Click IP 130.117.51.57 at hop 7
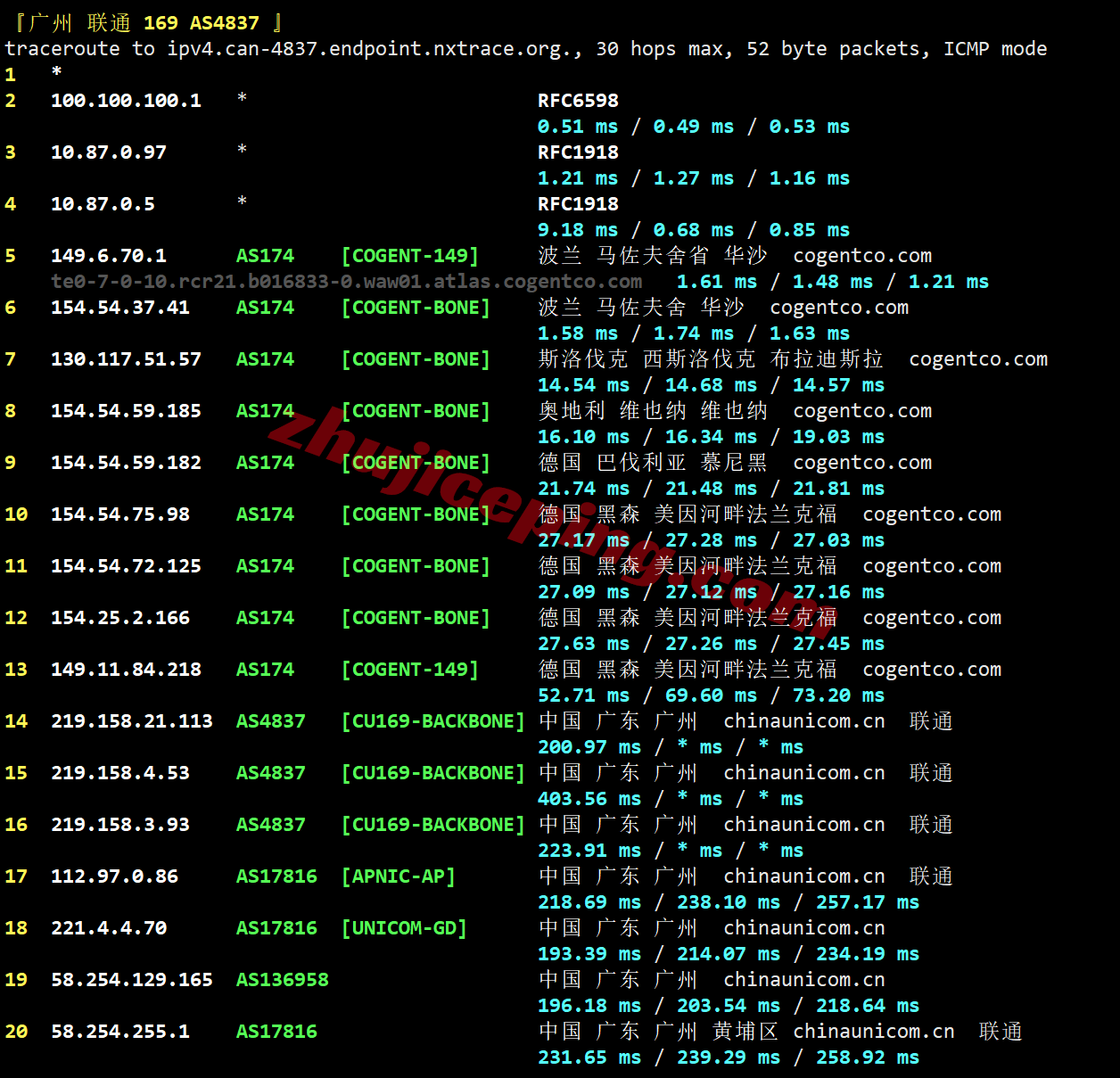1120x1078 pixels. click(126, 359)
